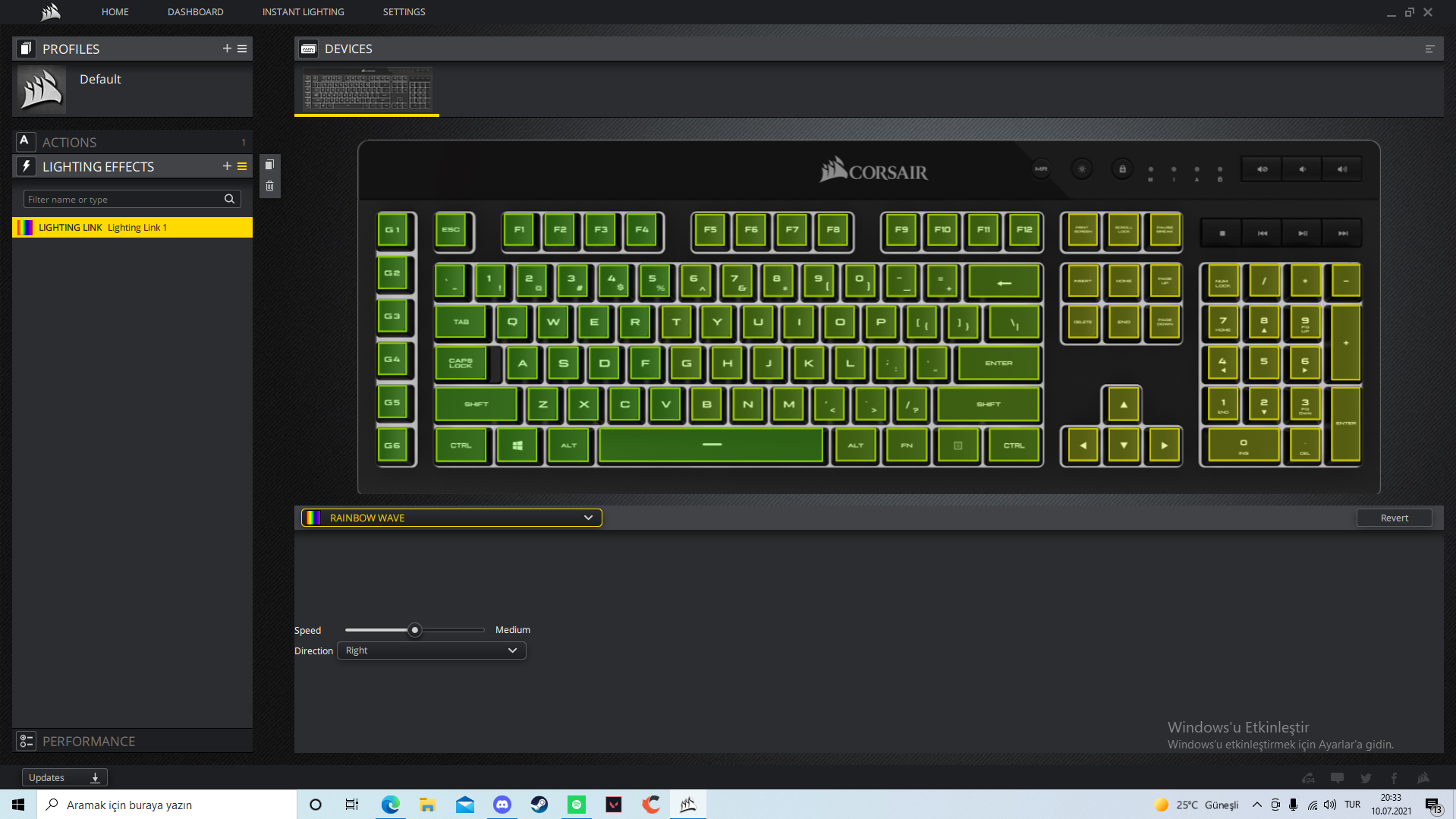Toggle the Windows lock key
This screenshot has width=1456, height=819.
tap(1123, 169)
